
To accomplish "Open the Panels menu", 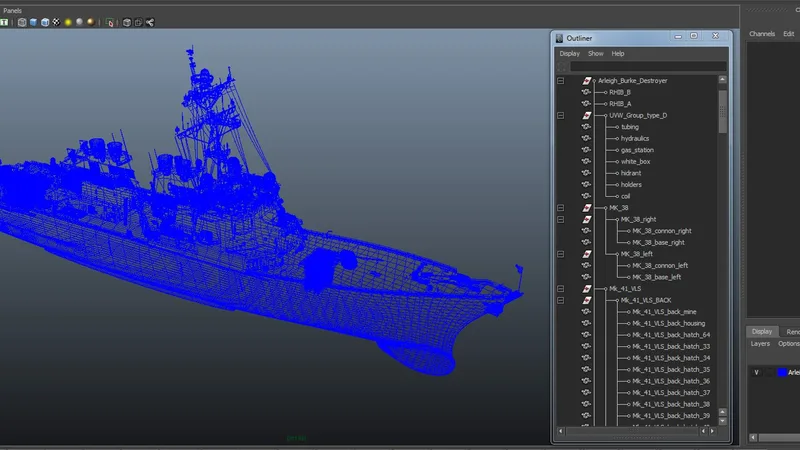I will [12, 11].
